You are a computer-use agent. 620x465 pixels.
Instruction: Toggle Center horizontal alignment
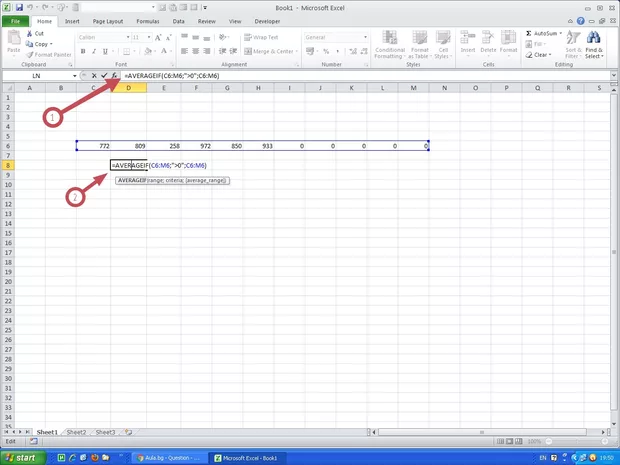pos(195,51)
